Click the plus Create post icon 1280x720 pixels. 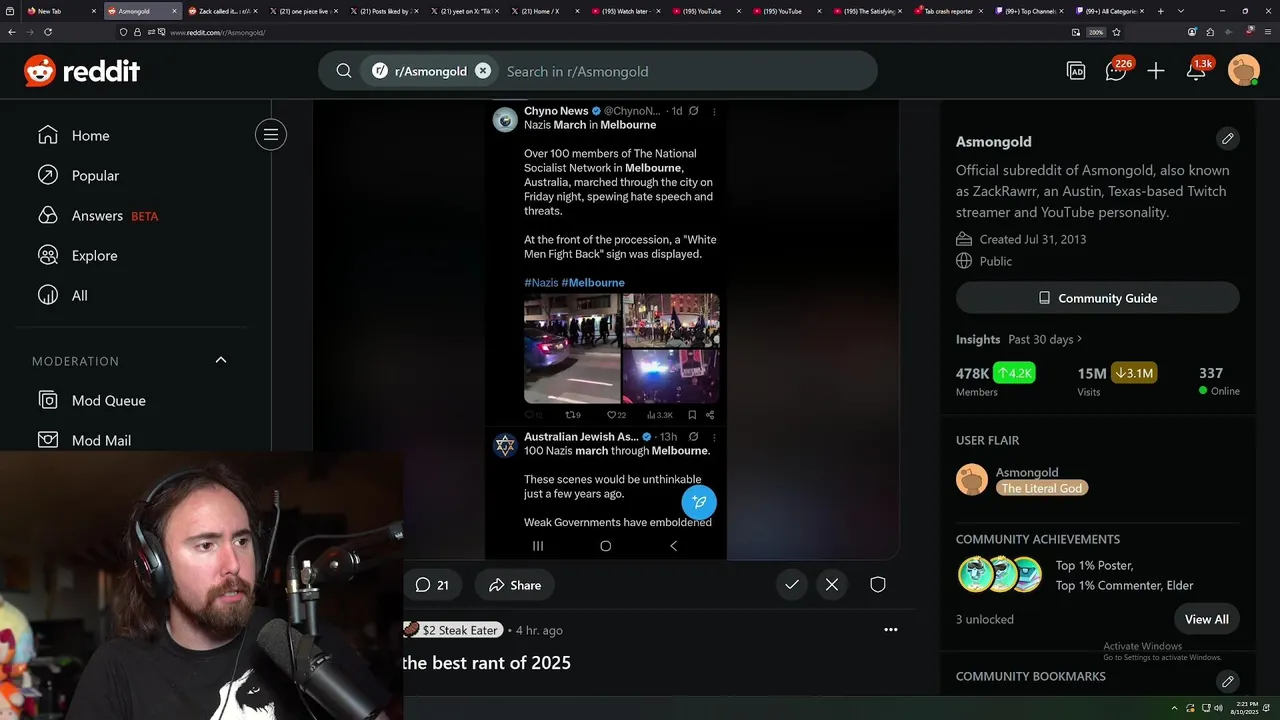1156,71
